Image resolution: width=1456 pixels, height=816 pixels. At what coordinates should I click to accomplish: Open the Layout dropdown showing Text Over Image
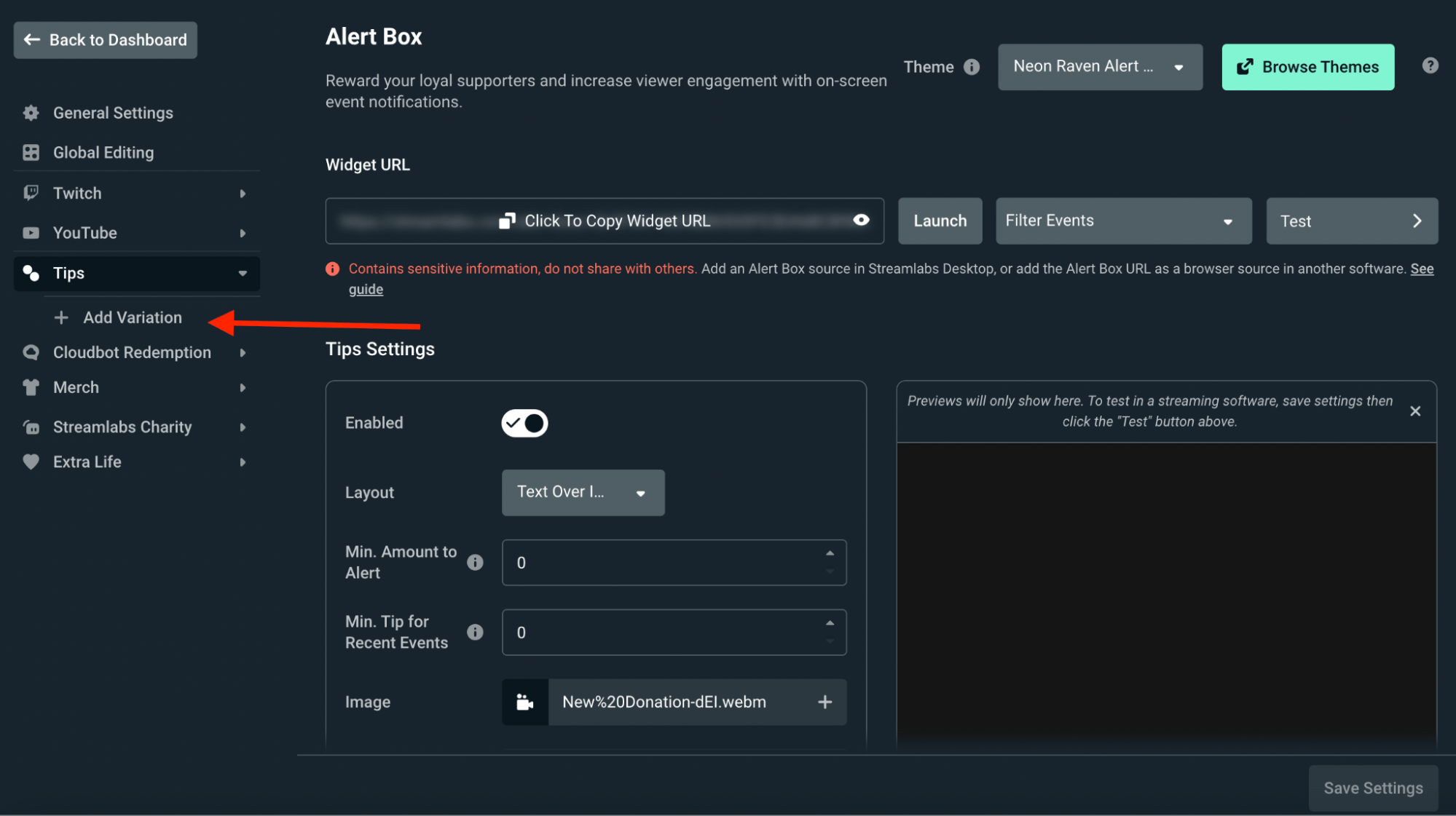click(x=582, y=493)
